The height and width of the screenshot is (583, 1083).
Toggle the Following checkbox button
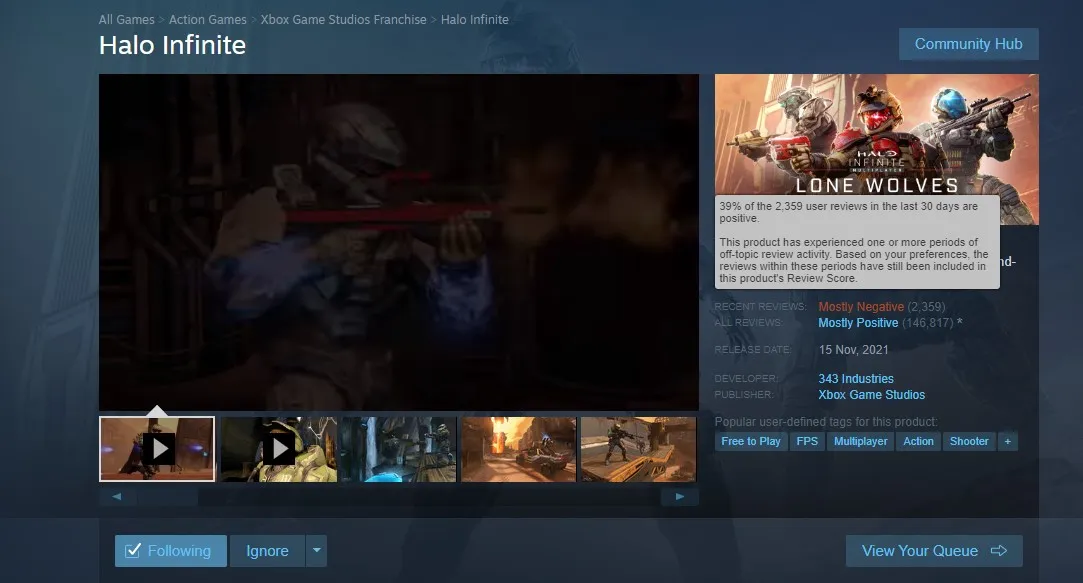(x=171, y=551)
